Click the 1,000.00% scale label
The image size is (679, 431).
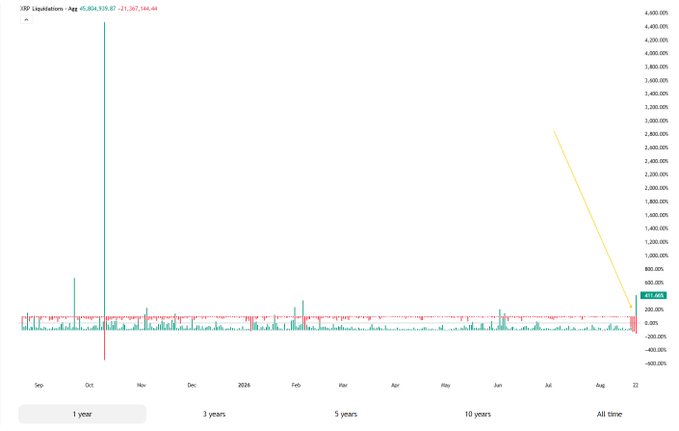(656, 256)
